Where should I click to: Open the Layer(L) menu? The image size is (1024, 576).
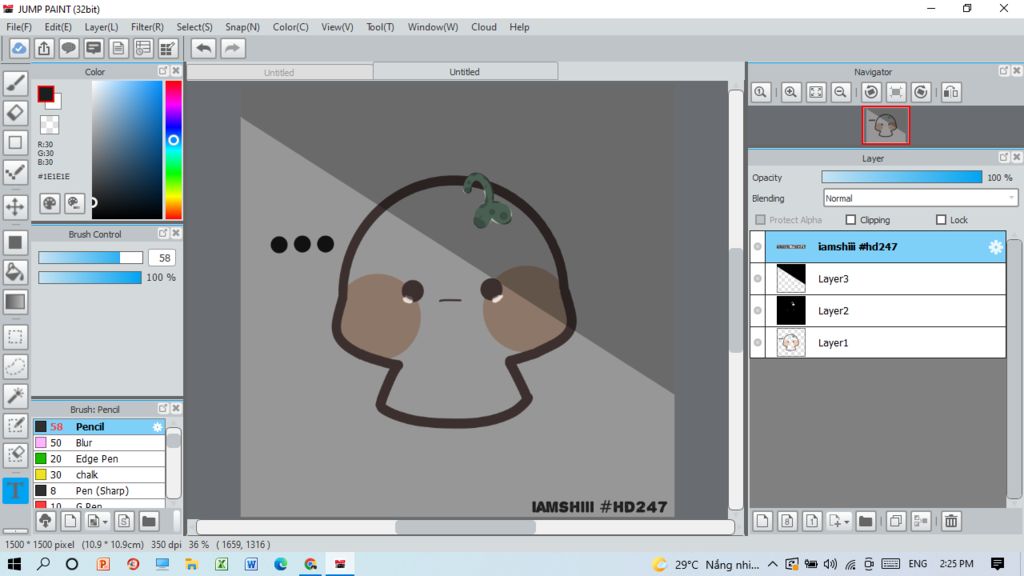click(x=101, y=27)
